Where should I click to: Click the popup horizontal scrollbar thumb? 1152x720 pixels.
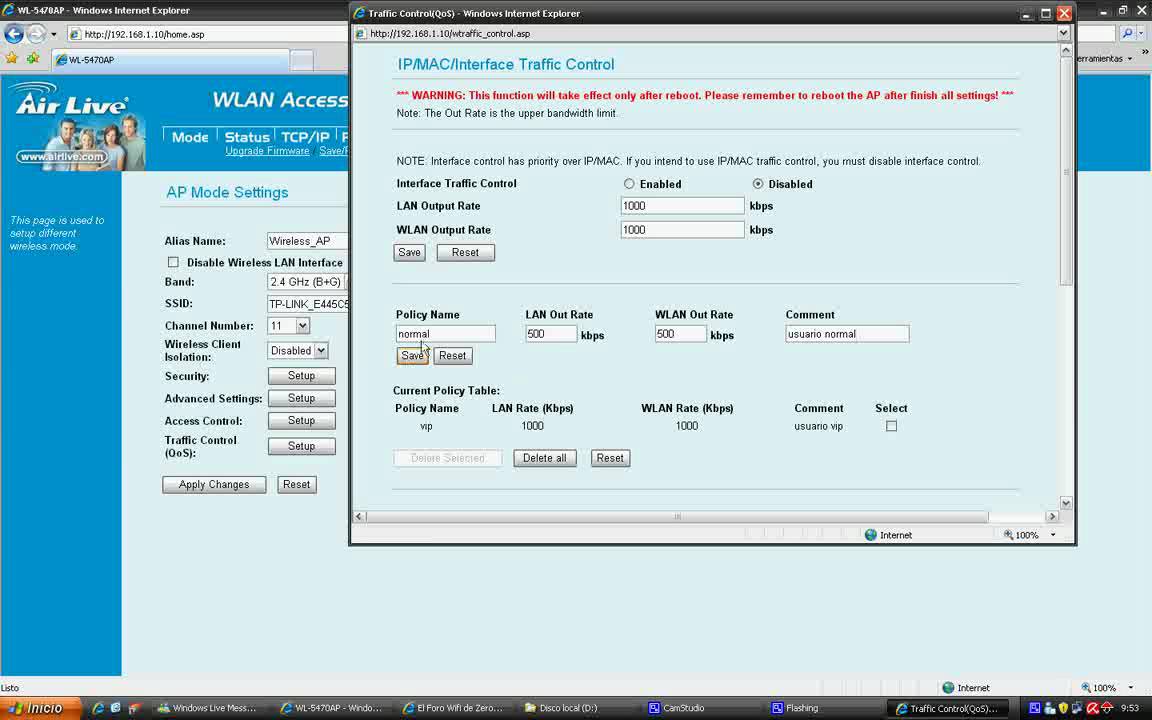tap(677, 516)
